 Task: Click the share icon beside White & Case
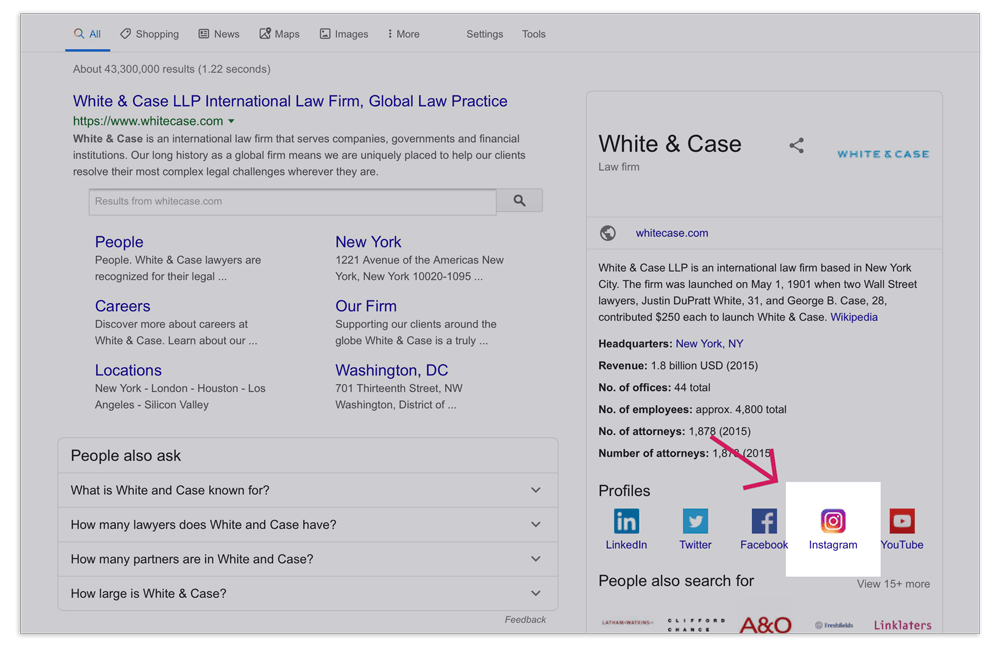[796, 145]
